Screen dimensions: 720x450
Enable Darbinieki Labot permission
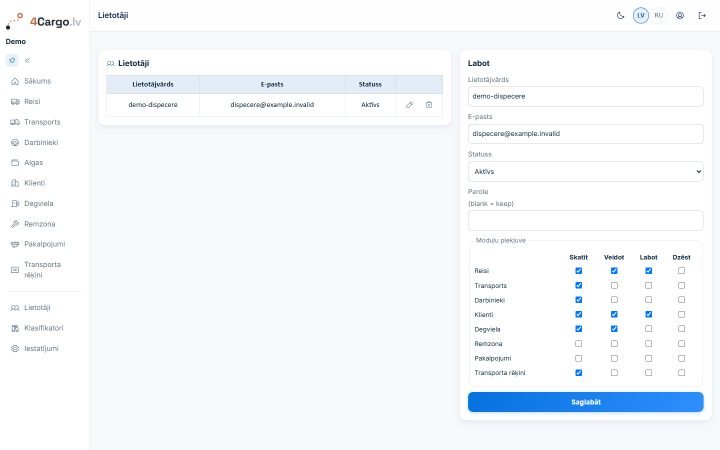pyautogui.click(x=648, y=300)
